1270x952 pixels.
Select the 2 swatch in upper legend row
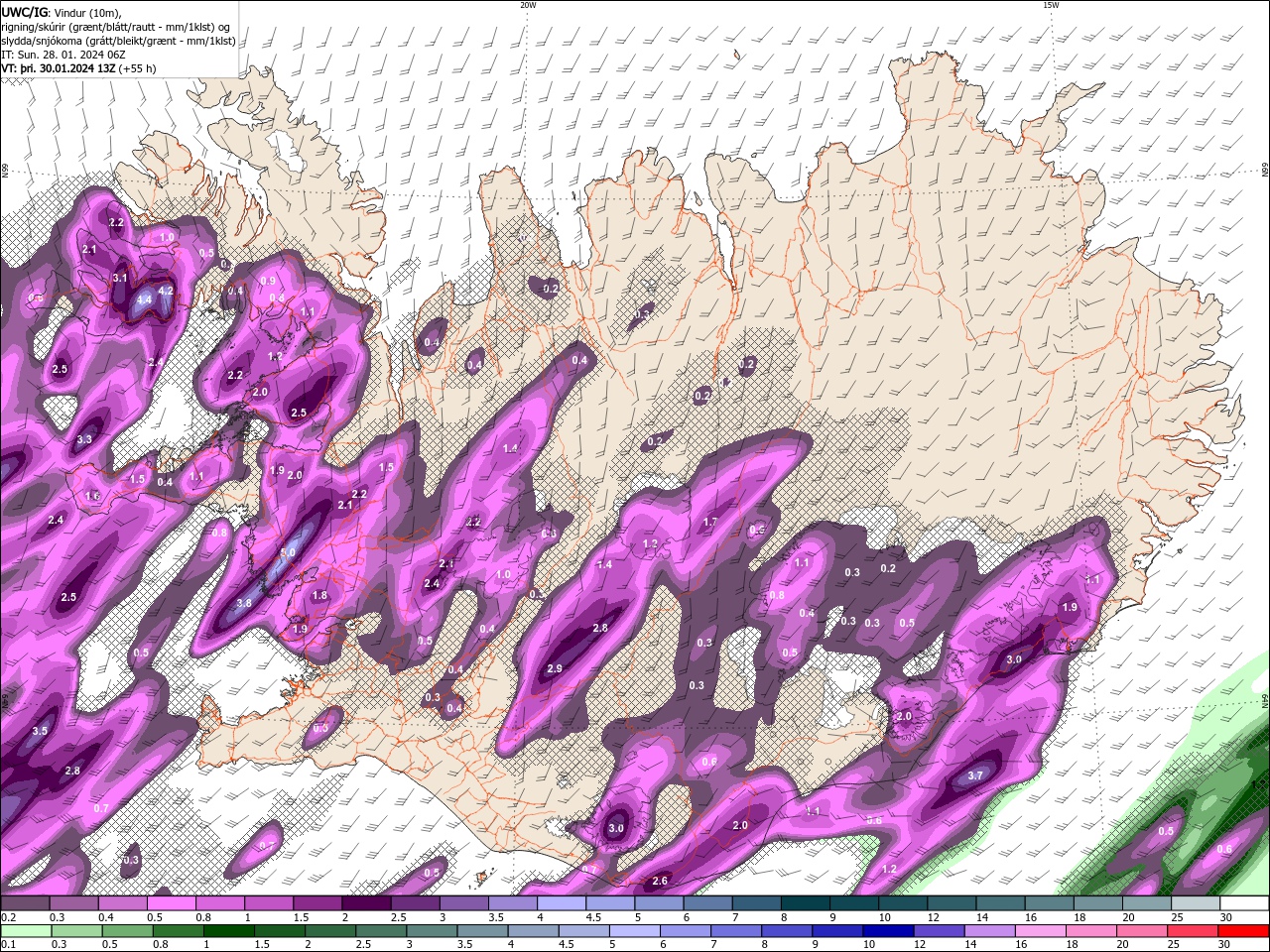click(x=366, y=903)
